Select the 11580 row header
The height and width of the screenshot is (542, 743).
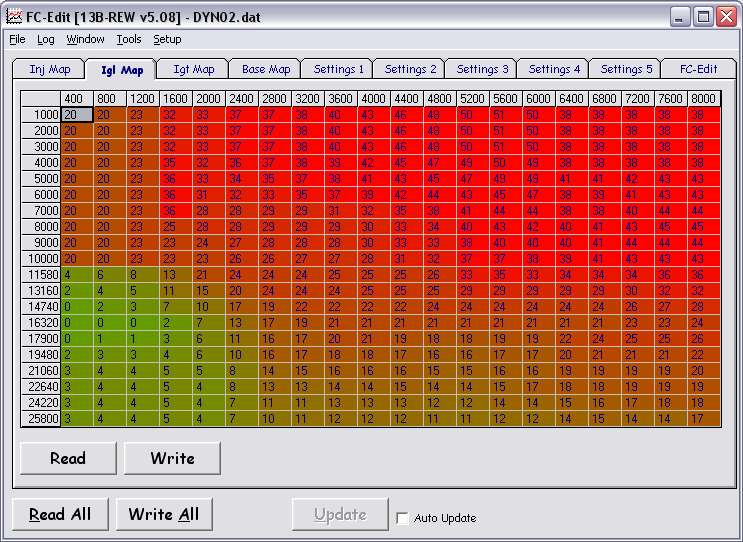(41, 275)
